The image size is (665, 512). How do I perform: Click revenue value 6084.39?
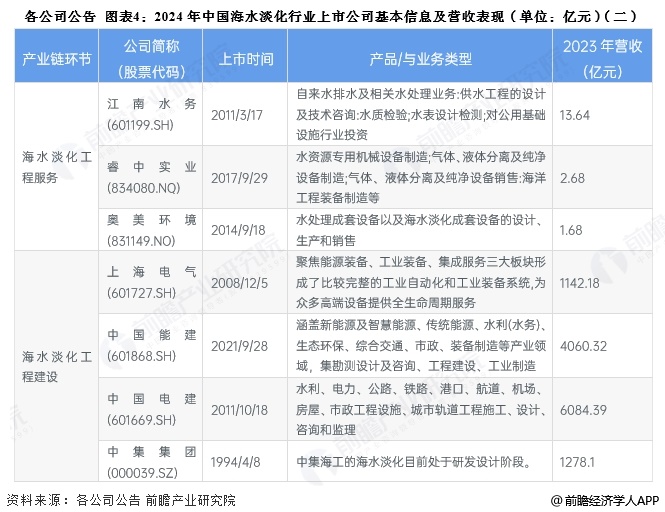(583, 410)
